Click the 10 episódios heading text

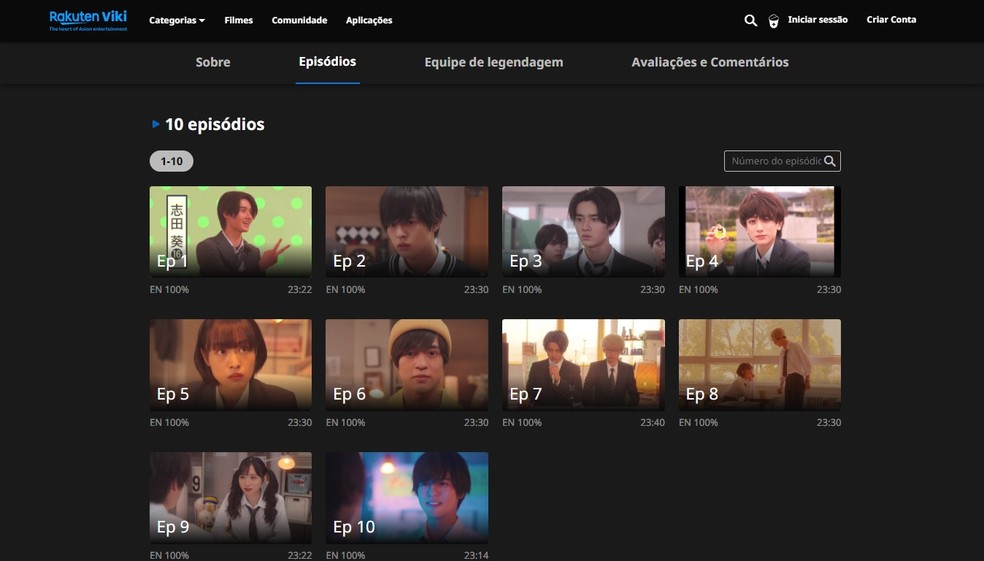(x=215, y=124)
